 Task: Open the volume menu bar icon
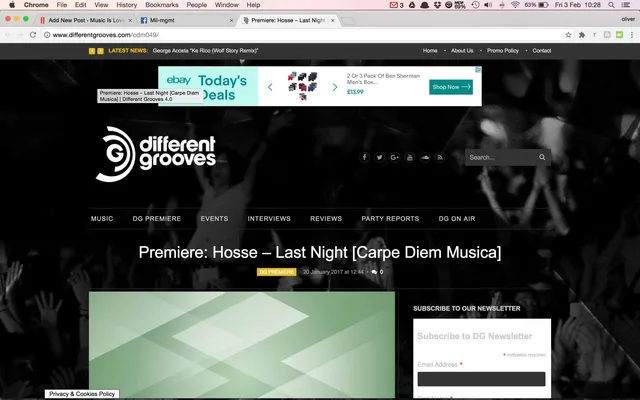(x=488, y=5)
